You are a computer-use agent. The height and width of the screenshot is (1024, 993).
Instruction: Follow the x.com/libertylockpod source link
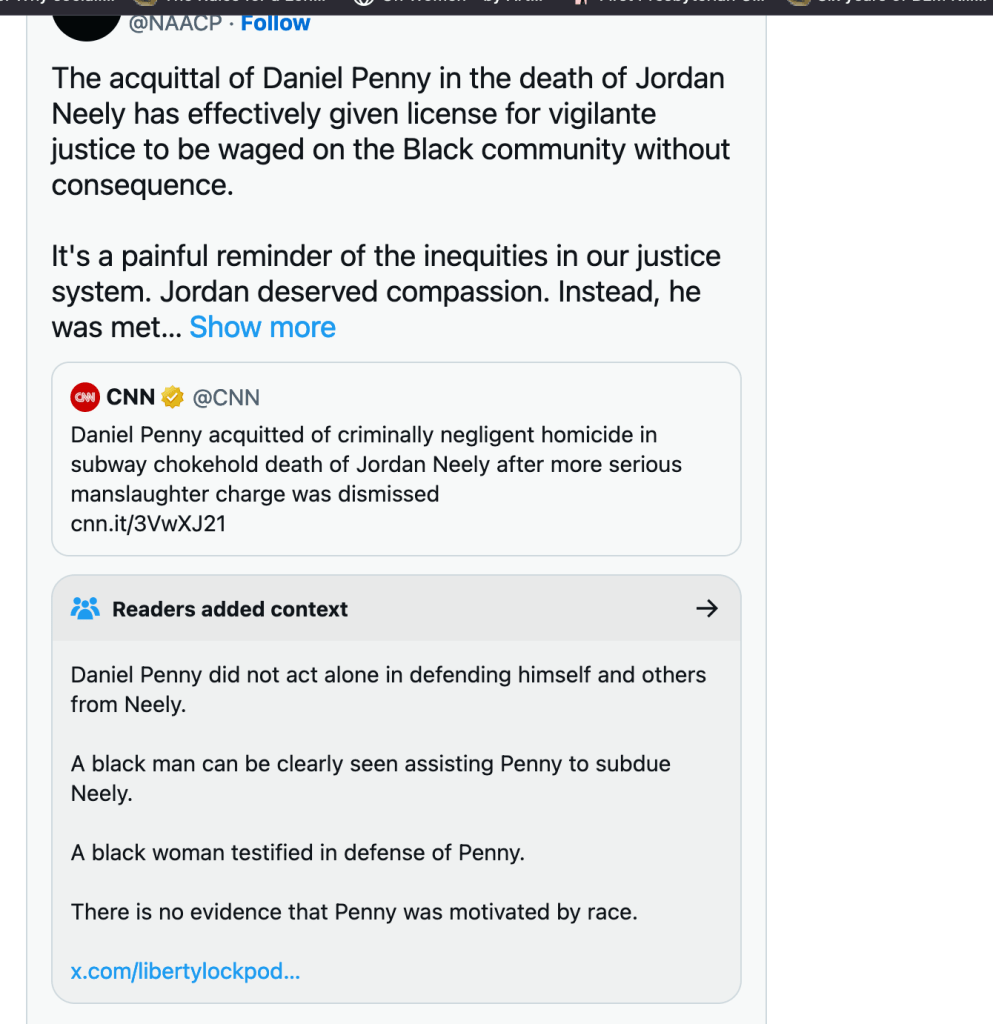click(x=185, y=971)
